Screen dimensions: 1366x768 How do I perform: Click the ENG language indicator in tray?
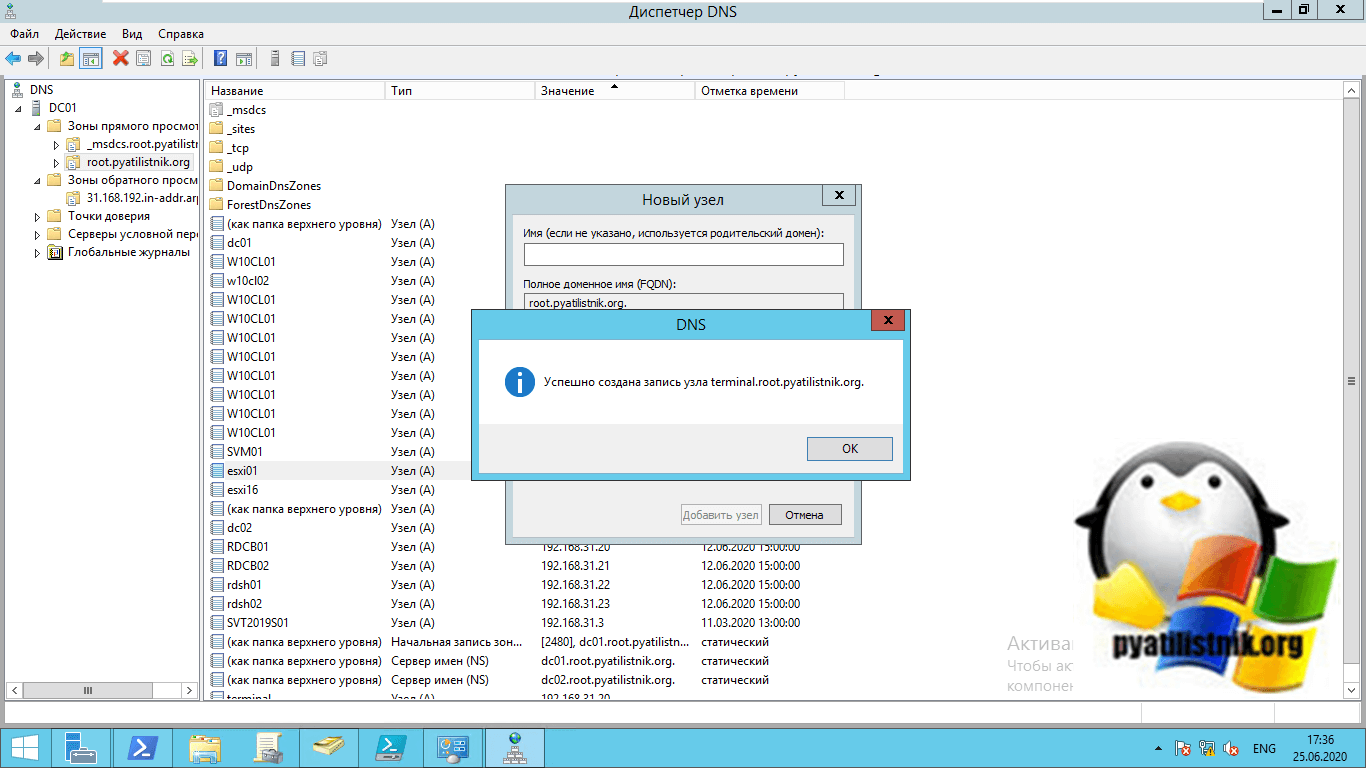tap(1264, 748)
